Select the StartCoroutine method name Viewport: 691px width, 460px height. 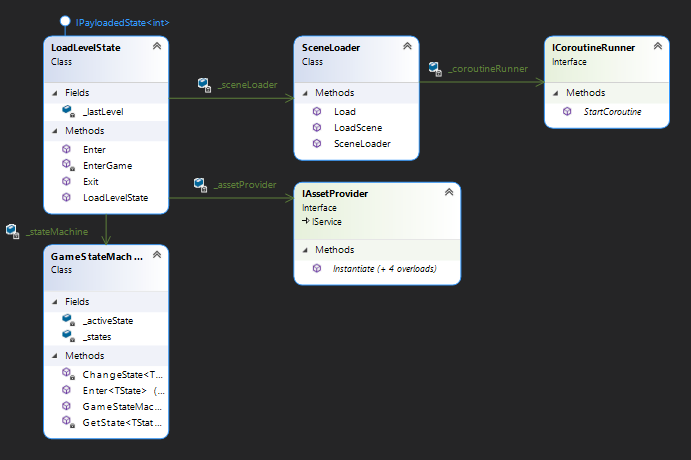(613, 112)
